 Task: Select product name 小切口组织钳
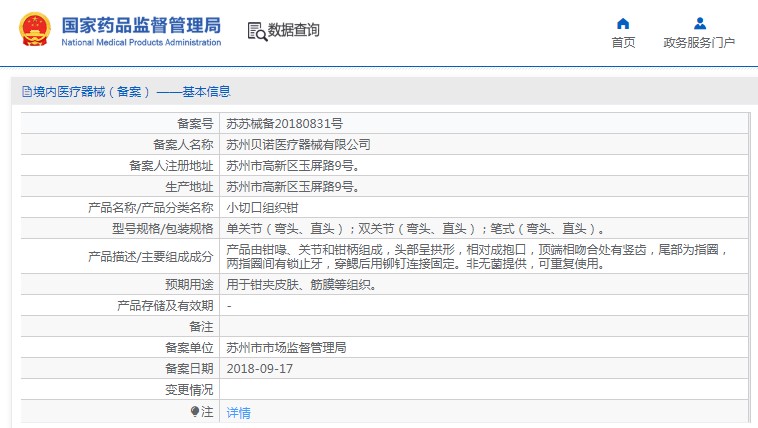262,208
